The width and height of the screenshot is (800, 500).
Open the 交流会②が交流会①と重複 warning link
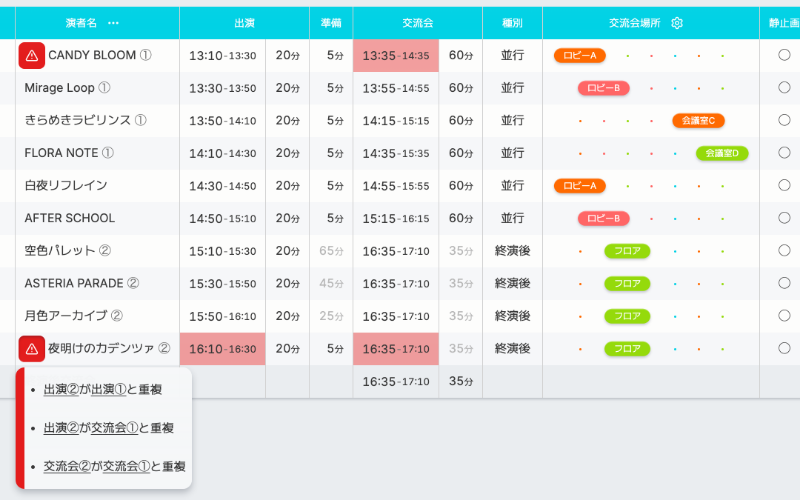(114, 466)
